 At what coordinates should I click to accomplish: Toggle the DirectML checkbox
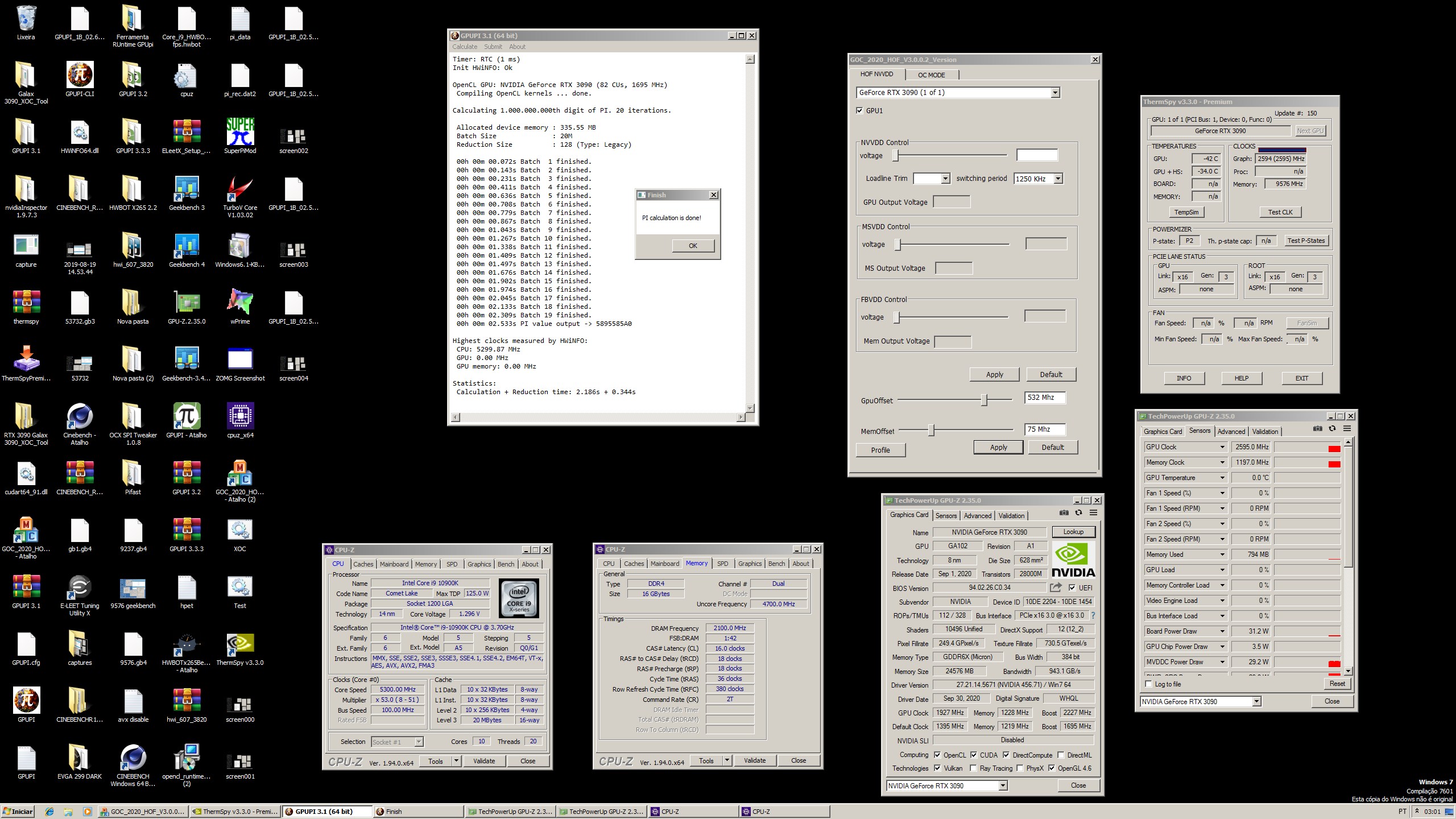point(1061,755)
